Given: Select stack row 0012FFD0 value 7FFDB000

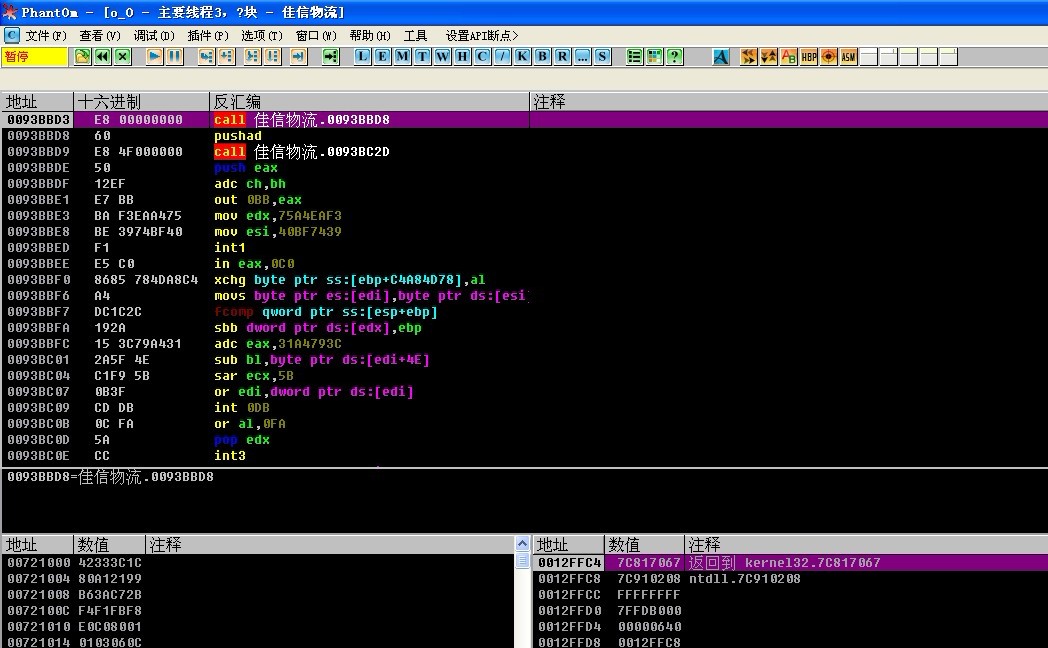Looking at the screenshot, I should 790,611.
